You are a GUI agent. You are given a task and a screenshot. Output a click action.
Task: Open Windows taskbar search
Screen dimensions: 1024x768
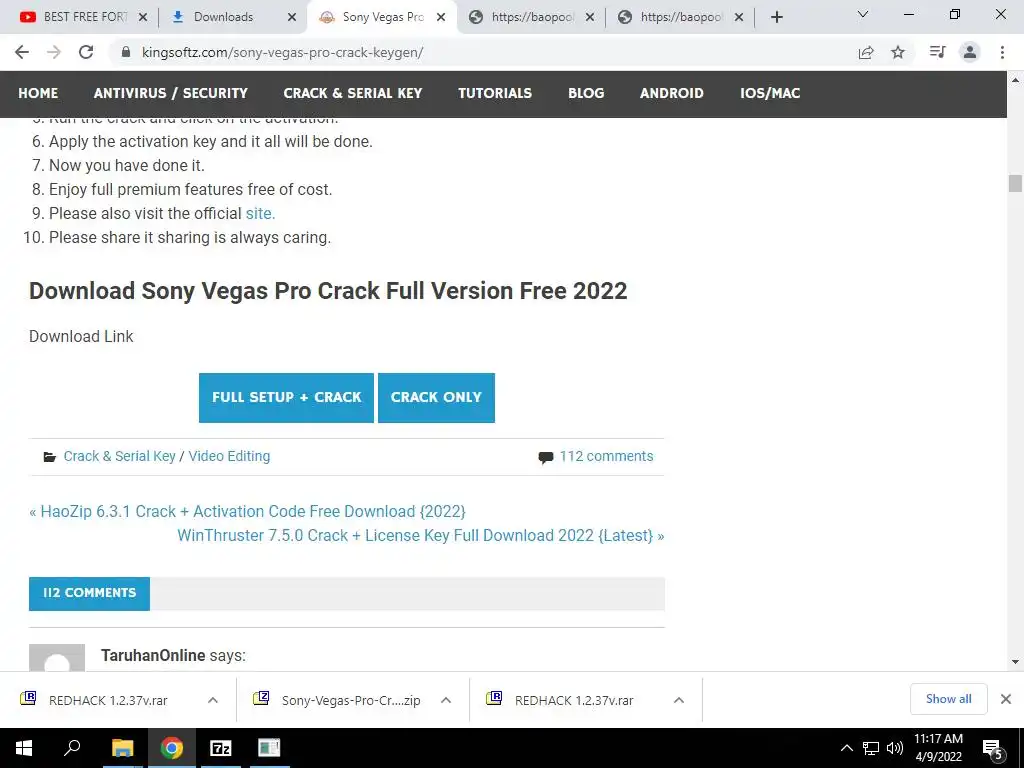click(x=72, y=747)
